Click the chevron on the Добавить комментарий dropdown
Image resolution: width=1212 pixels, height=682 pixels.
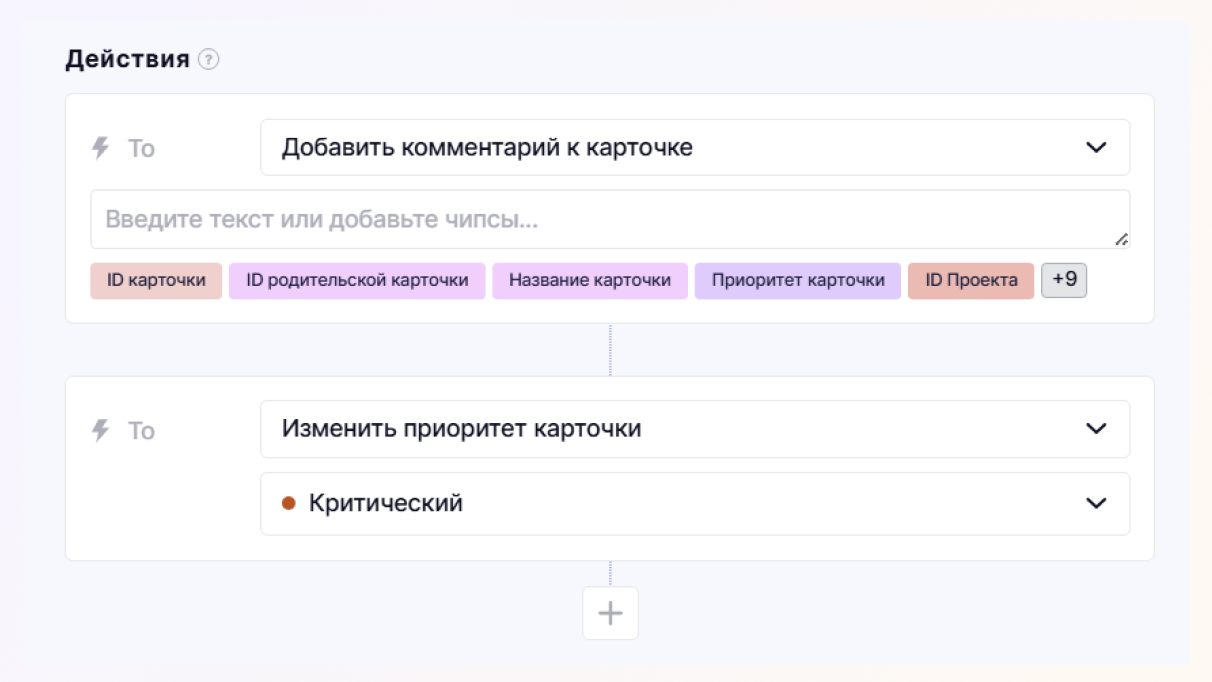tap(1096, 148)
